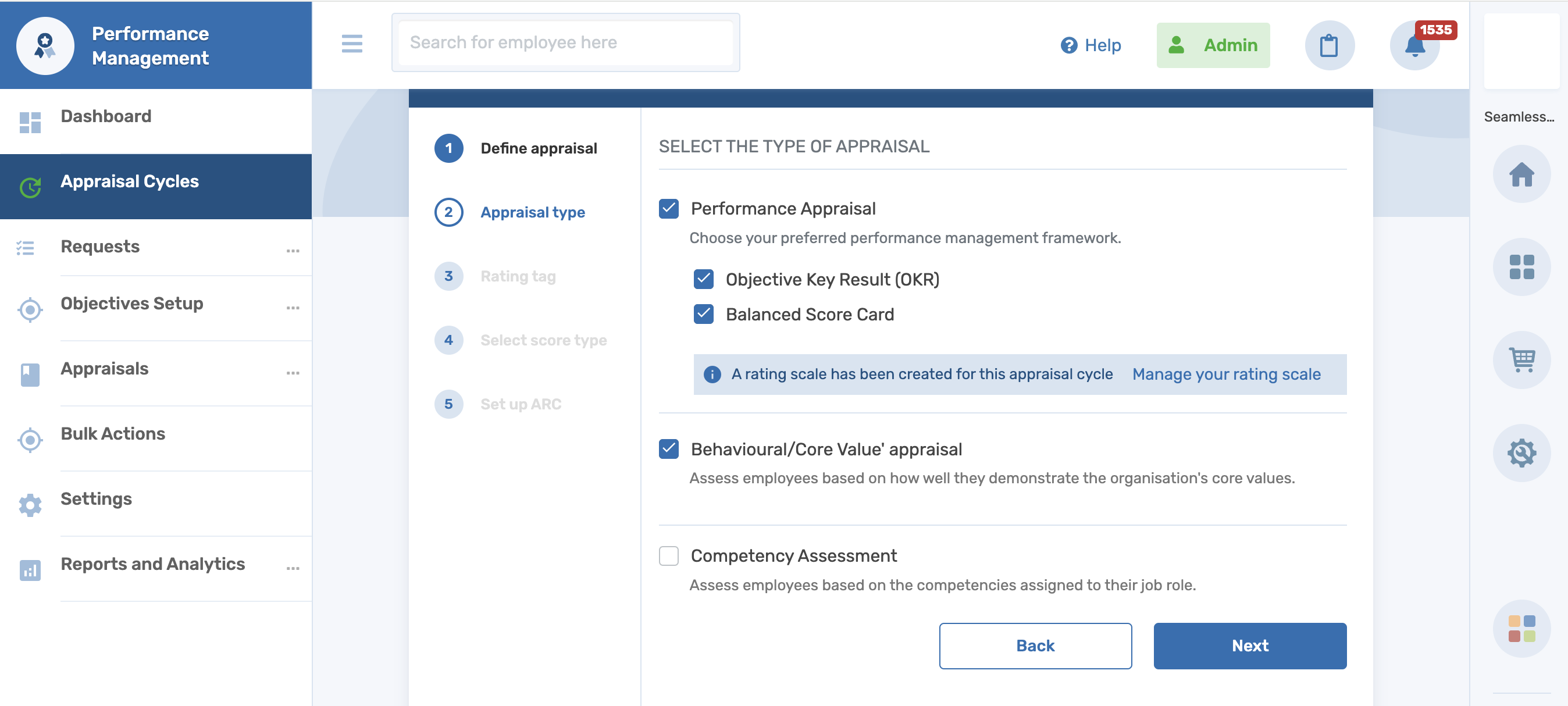Enable the Competency Assessment checkbox
1568x706 pixels.
[x=668, y=556]
